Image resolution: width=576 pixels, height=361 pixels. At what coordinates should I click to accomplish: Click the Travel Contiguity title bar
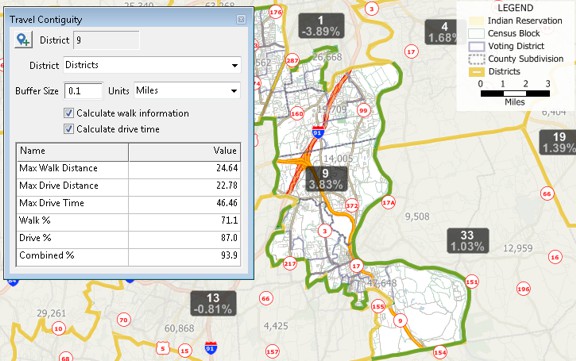click(x=129, y=19)
